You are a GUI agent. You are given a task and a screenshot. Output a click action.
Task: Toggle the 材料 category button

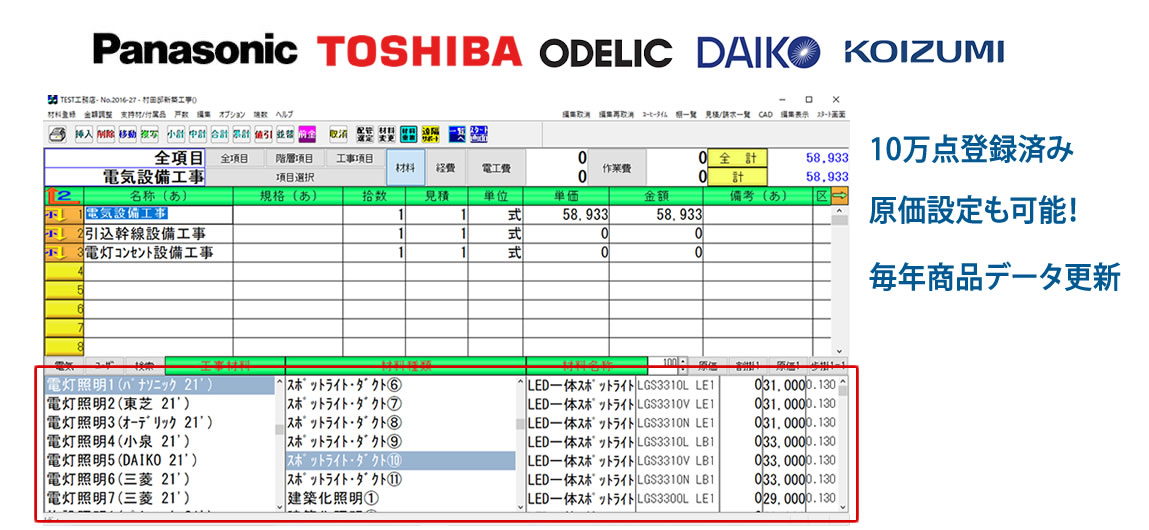click(405, 168)
